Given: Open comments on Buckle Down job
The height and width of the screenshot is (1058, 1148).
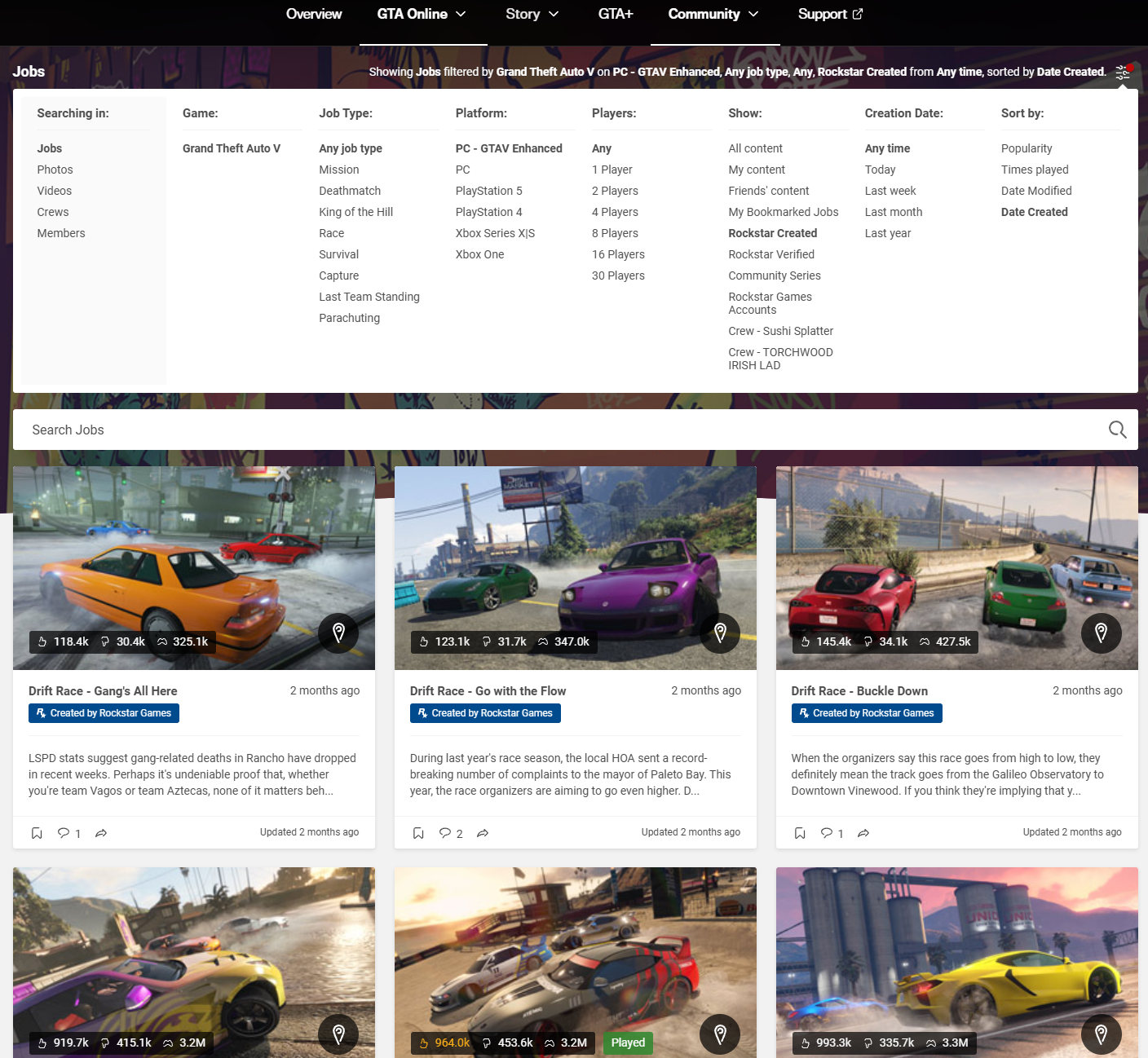Looking at the screenshot, I should coord(832,833).
